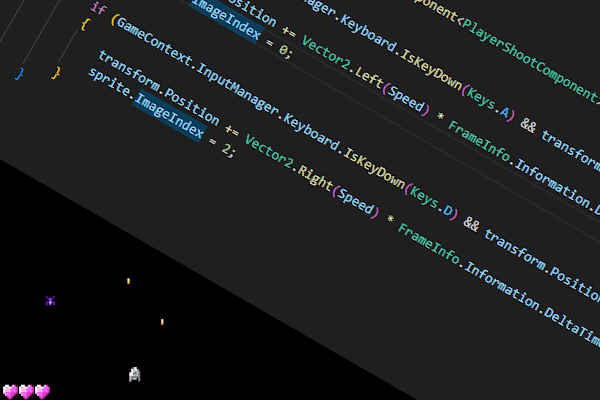Click the yellow opening brace under if

click(x=85, y=24)
